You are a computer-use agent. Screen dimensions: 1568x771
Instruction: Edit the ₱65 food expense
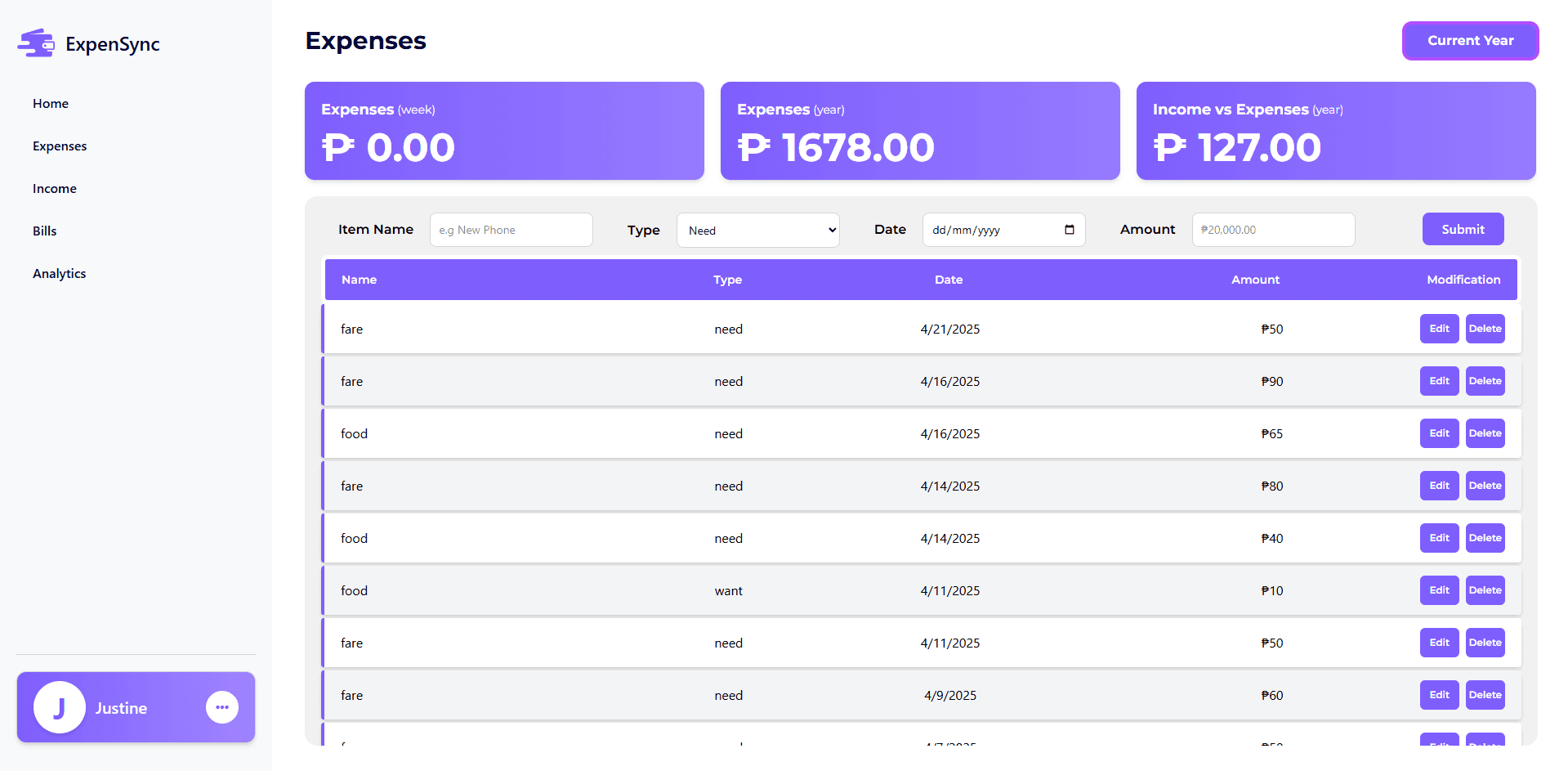[x=1438, y=433]
